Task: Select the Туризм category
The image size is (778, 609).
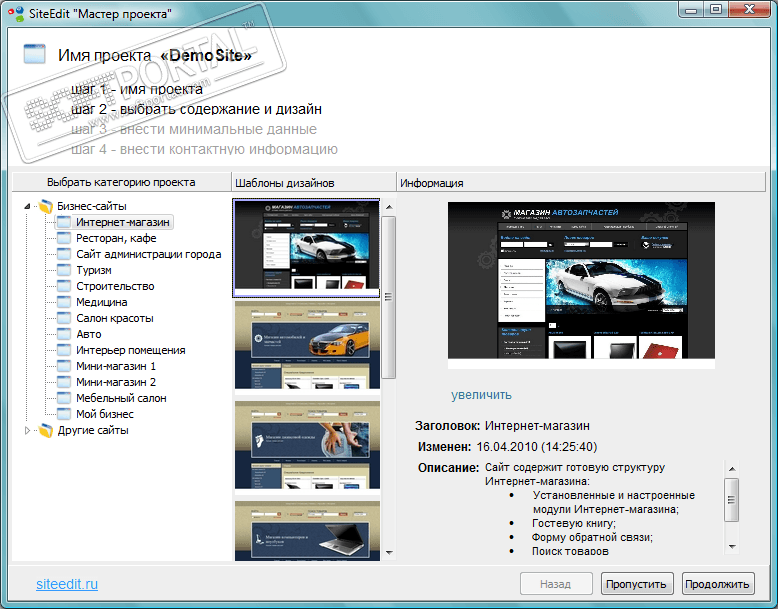Action: [94, 270]
